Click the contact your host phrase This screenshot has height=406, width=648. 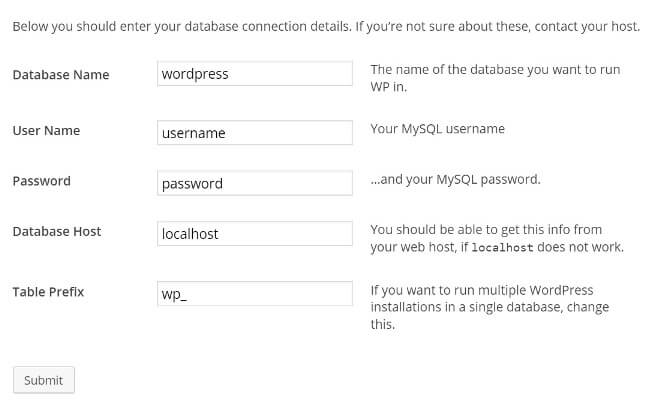(587, 26)
